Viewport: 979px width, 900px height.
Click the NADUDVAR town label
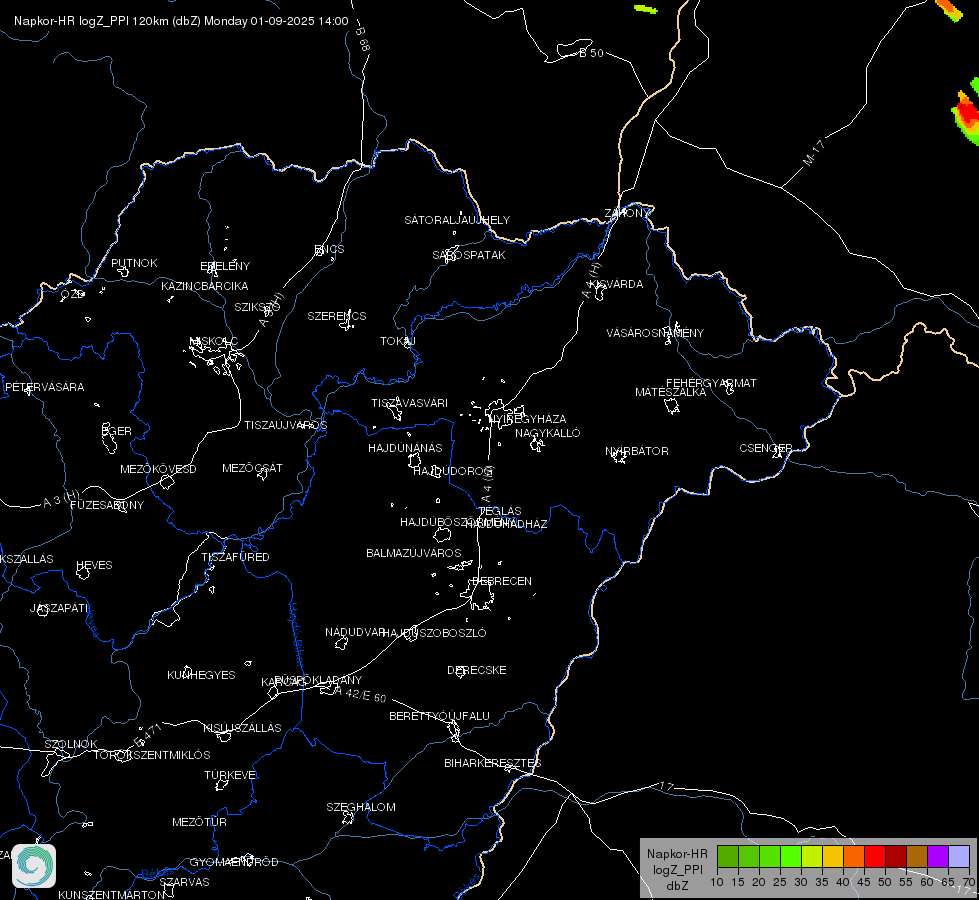[x=355, y=632]
